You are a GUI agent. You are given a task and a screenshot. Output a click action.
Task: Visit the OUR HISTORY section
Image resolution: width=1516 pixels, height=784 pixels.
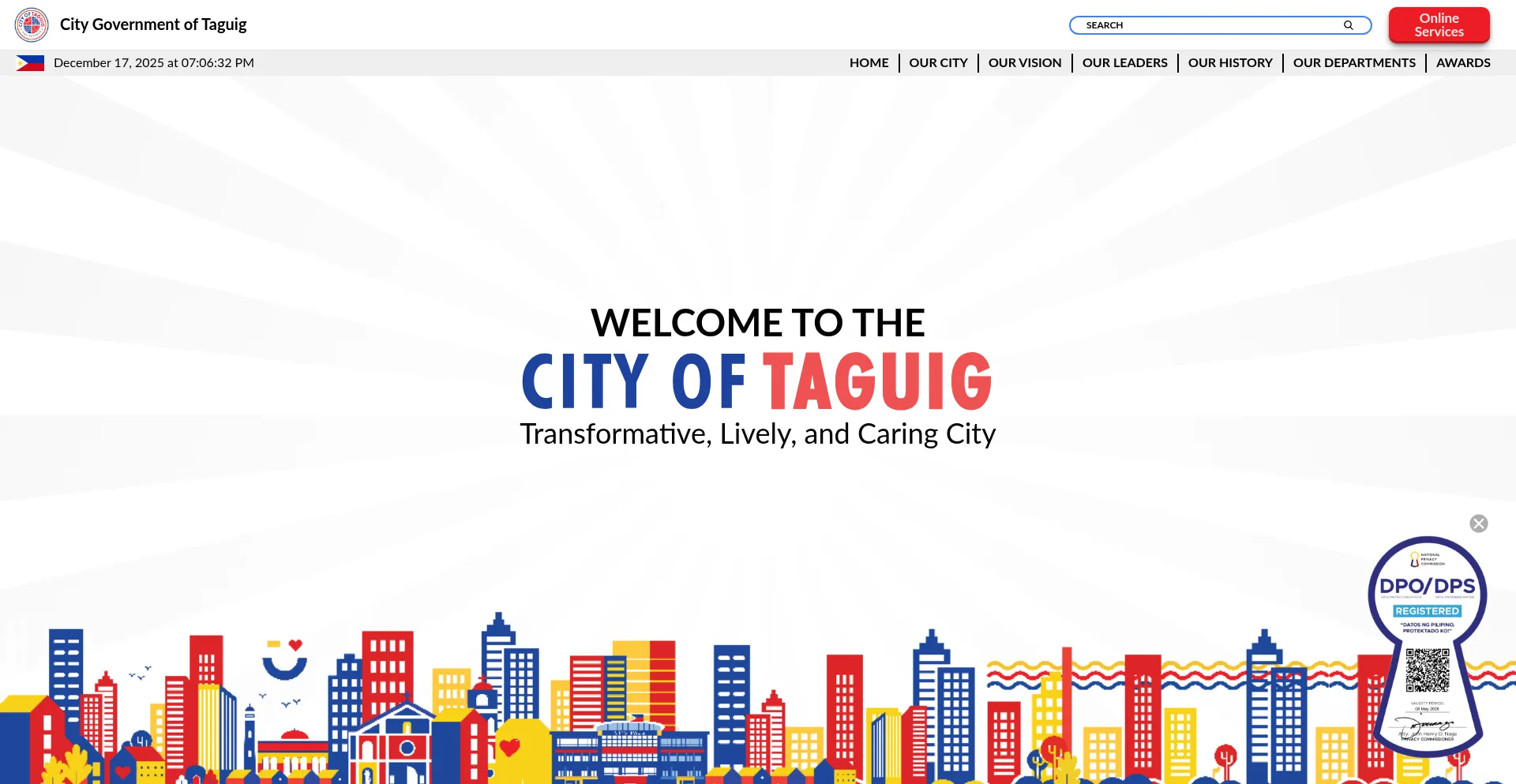point(1230,62)
